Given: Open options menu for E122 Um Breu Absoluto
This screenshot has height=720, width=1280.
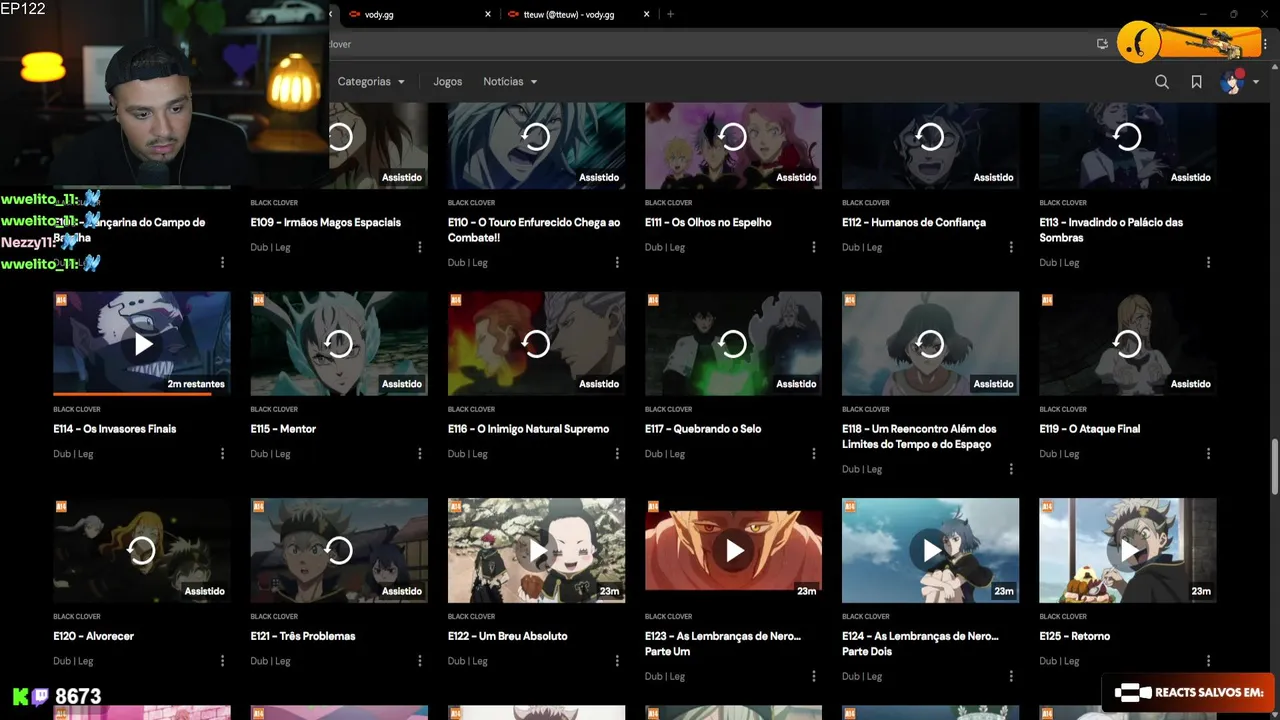Looking at the screenshot, I should [x=617, y=661].
